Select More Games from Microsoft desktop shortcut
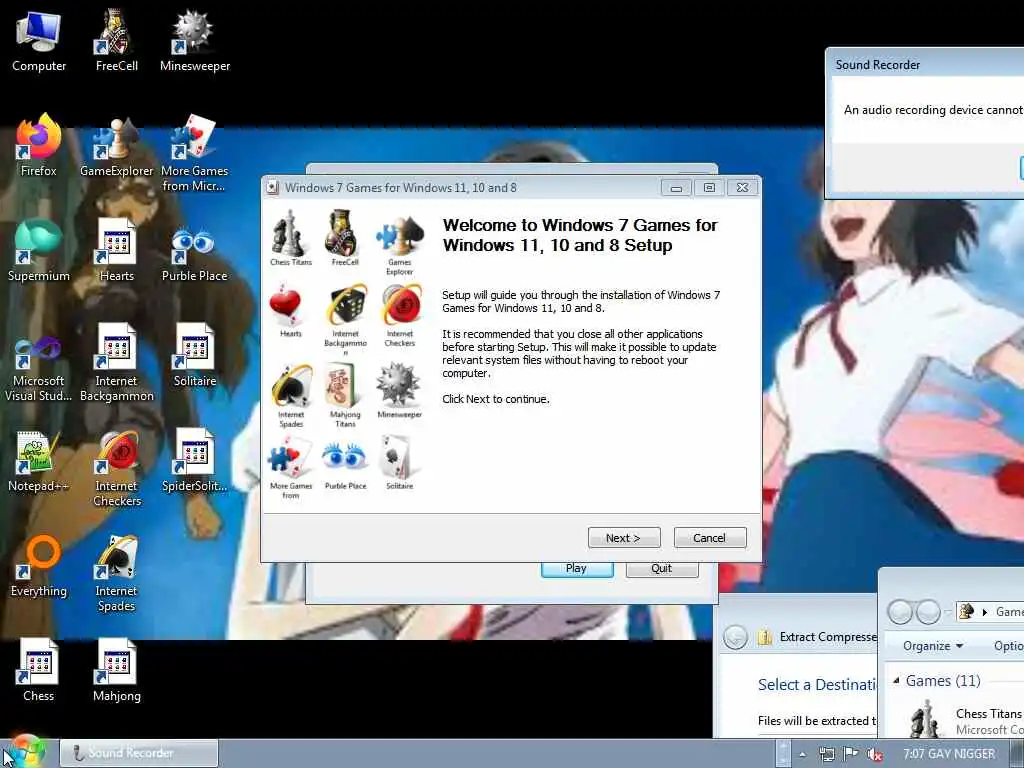This screenshot has height=768, width=1024. (x=195, y=153)
